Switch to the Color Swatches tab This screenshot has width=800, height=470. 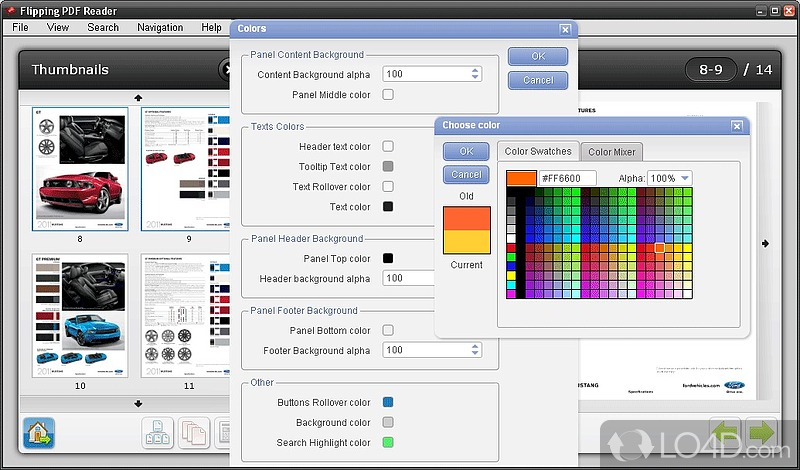(x=538, y=152)
